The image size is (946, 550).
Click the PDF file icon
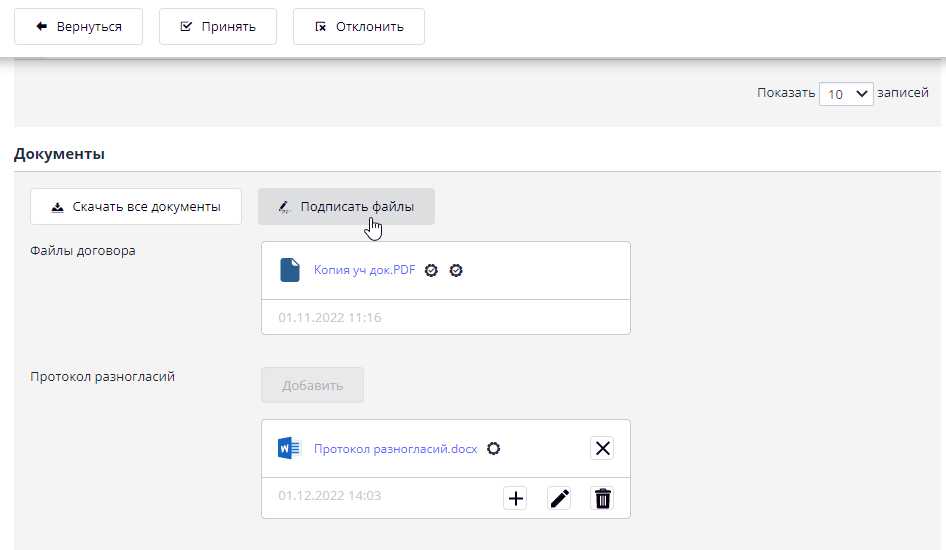click(289, 270)
